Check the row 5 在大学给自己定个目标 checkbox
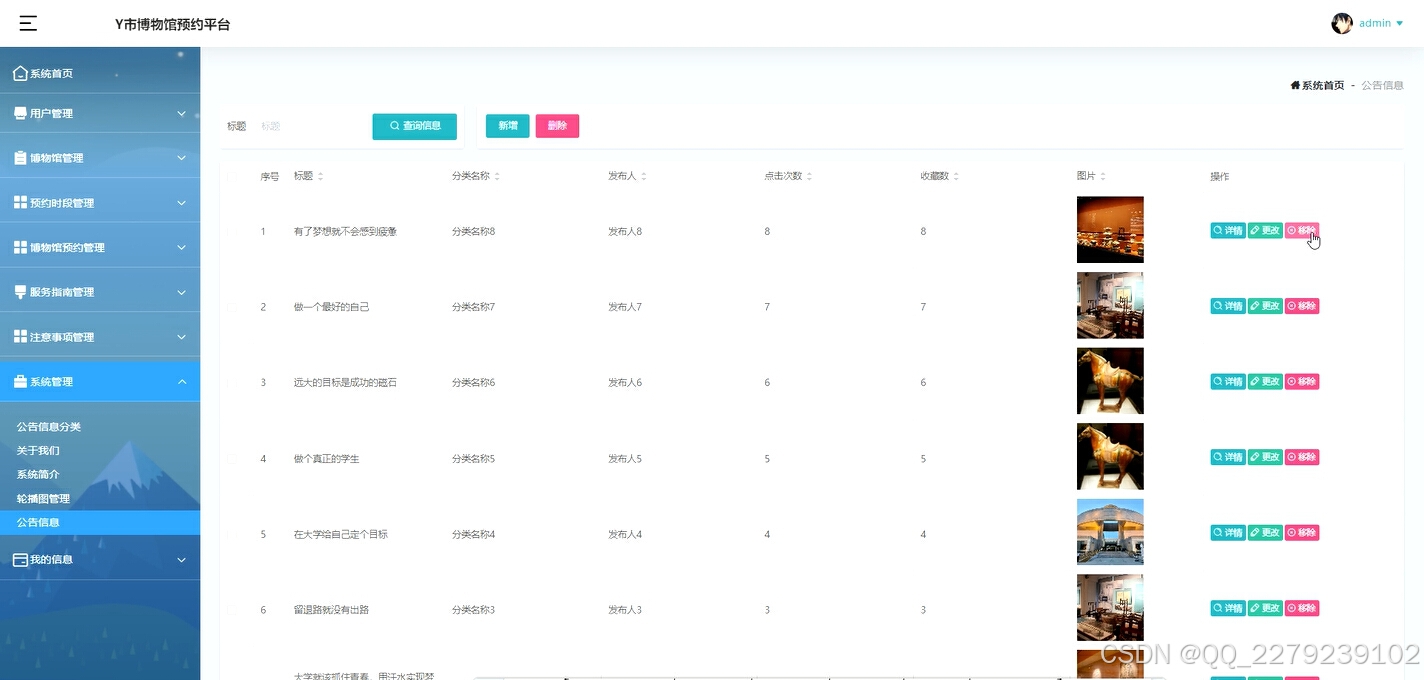This screenshot has width=1424, height=680. click(232, 534)
